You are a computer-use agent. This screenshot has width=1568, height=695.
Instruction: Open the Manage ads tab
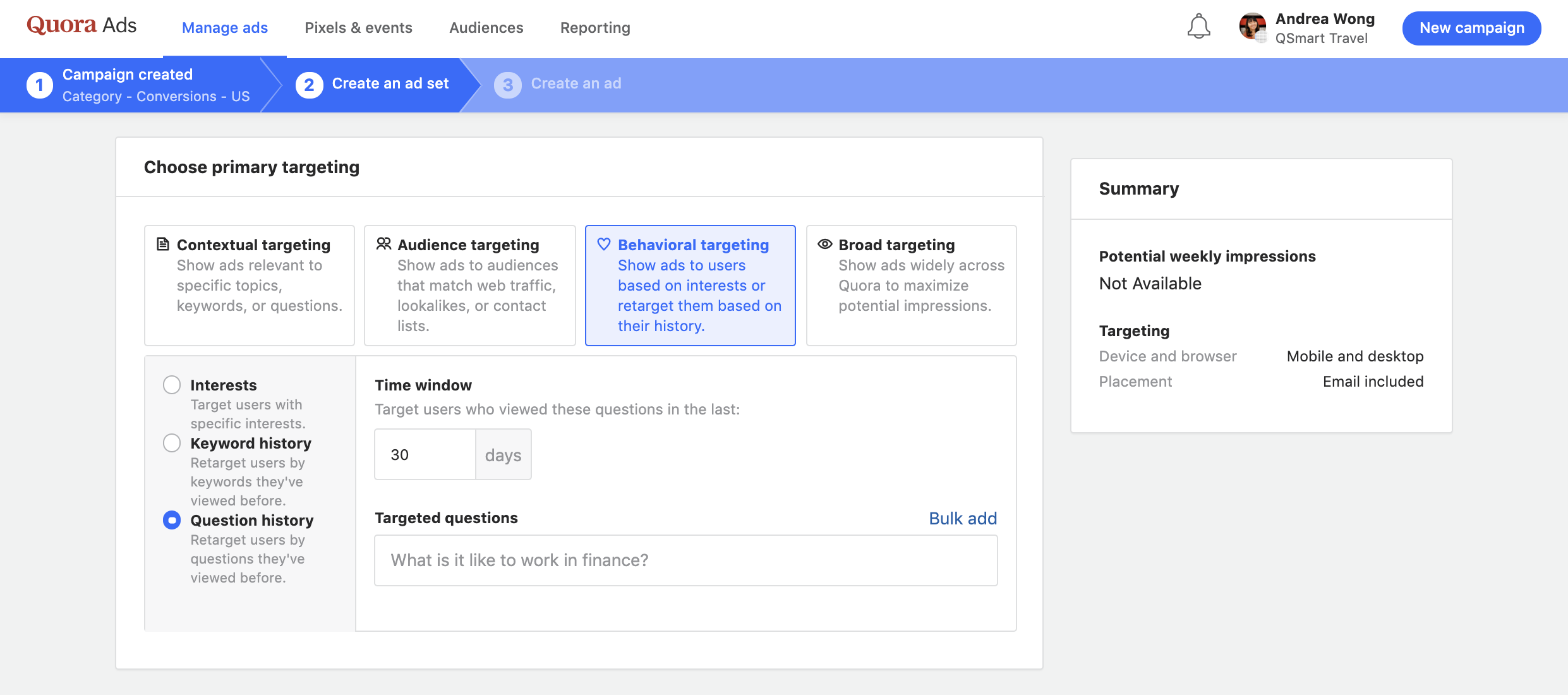pyautogui.click(x=225, y=28)
